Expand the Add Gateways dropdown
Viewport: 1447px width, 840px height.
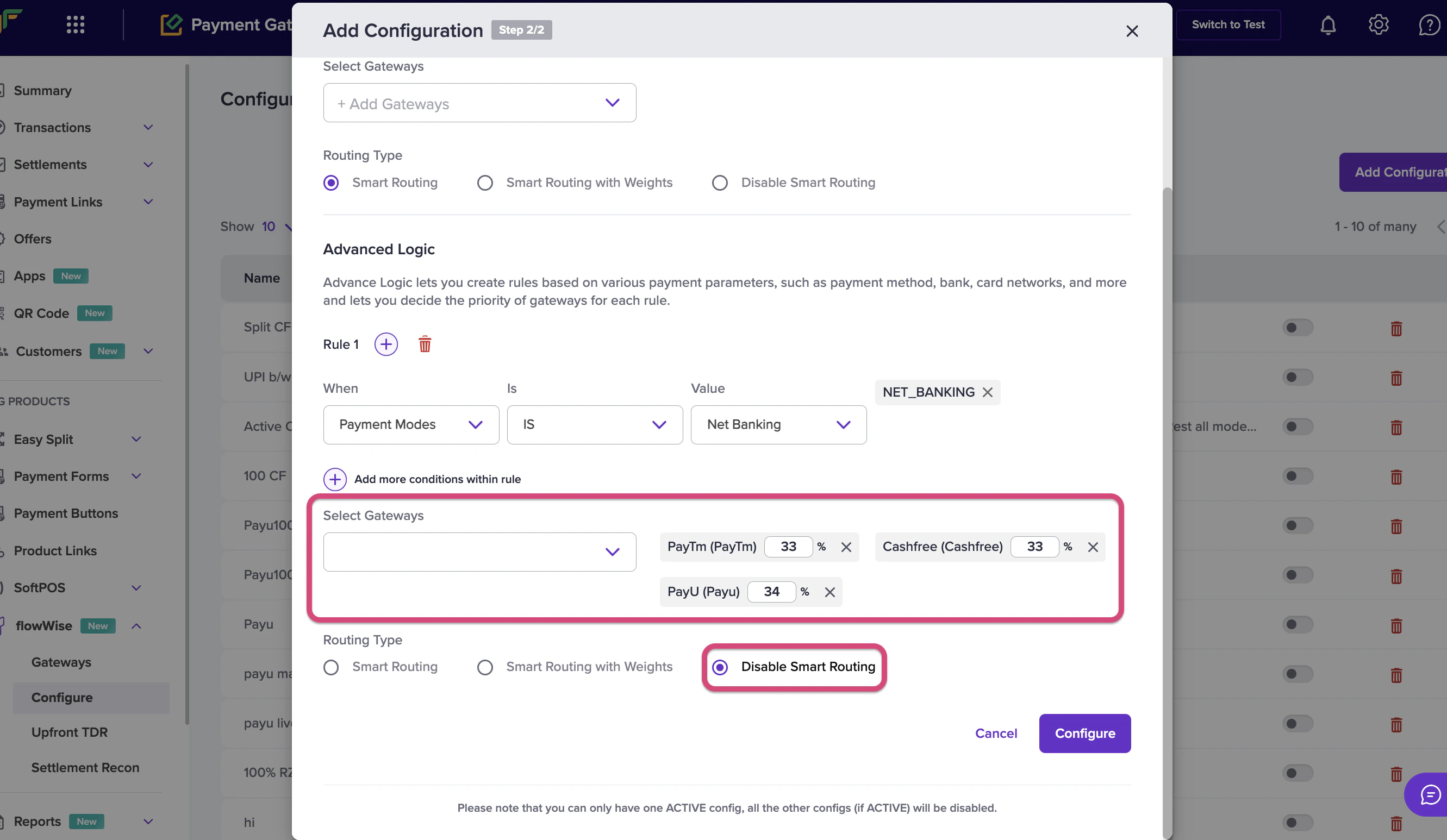click(x=479, y=103)
